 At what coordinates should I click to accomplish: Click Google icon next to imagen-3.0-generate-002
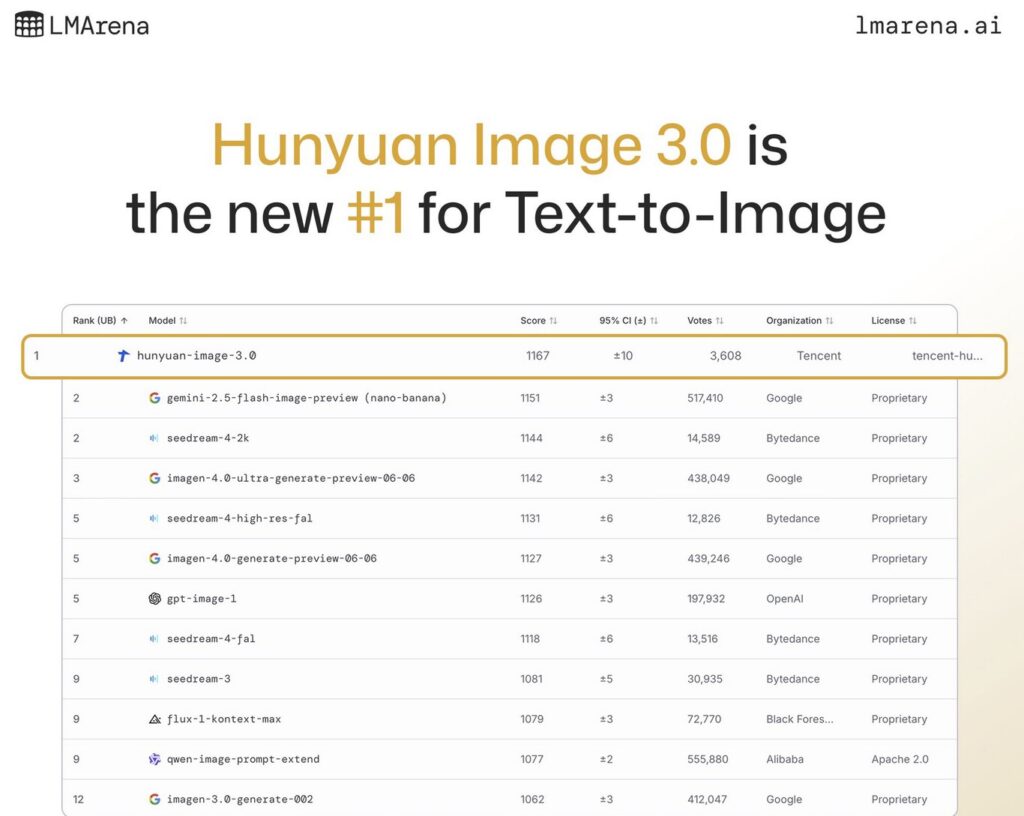pyautogui.click(x=155, y=799)
